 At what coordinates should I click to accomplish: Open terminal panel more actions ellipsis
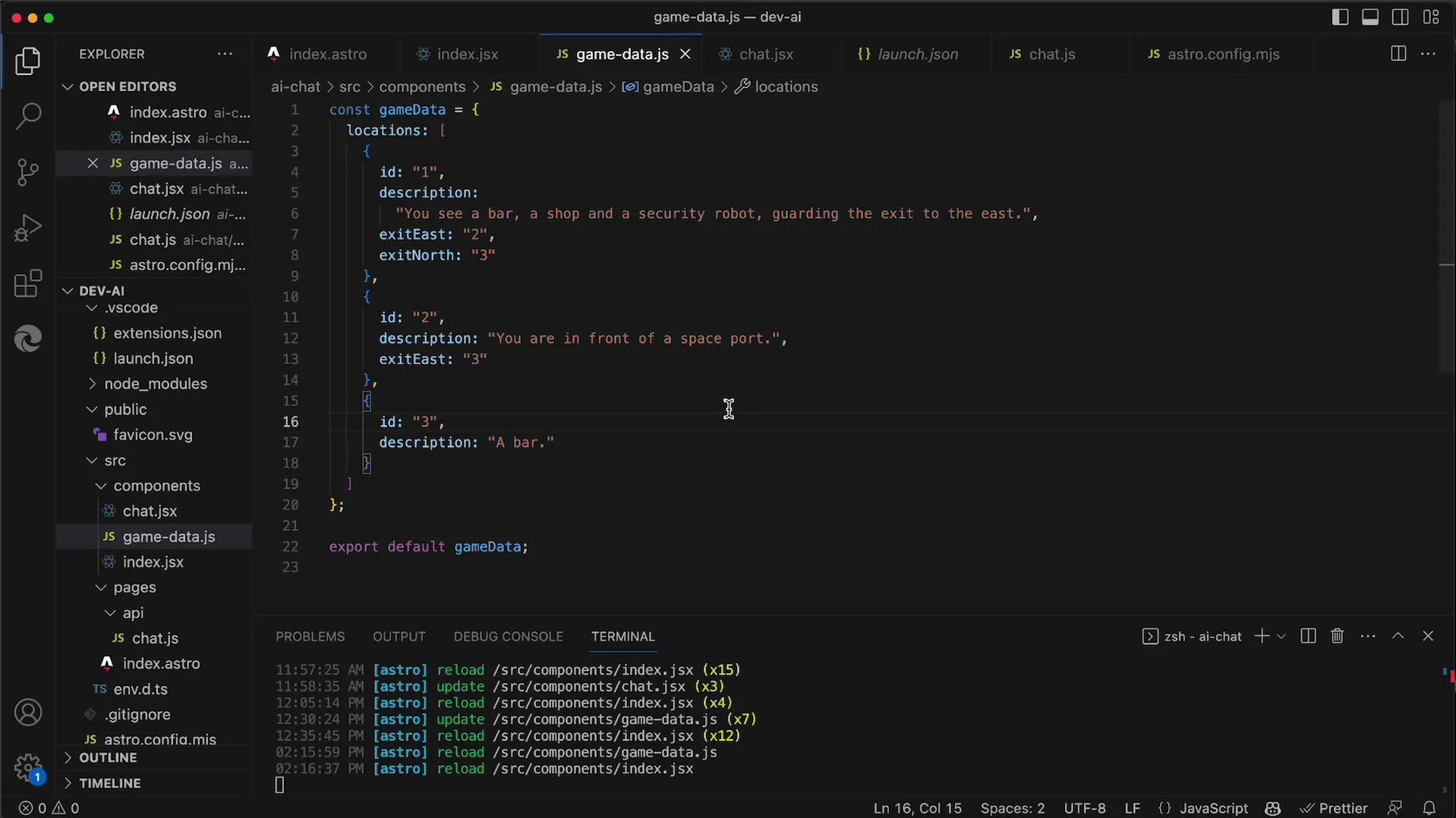coord(1368,636)
